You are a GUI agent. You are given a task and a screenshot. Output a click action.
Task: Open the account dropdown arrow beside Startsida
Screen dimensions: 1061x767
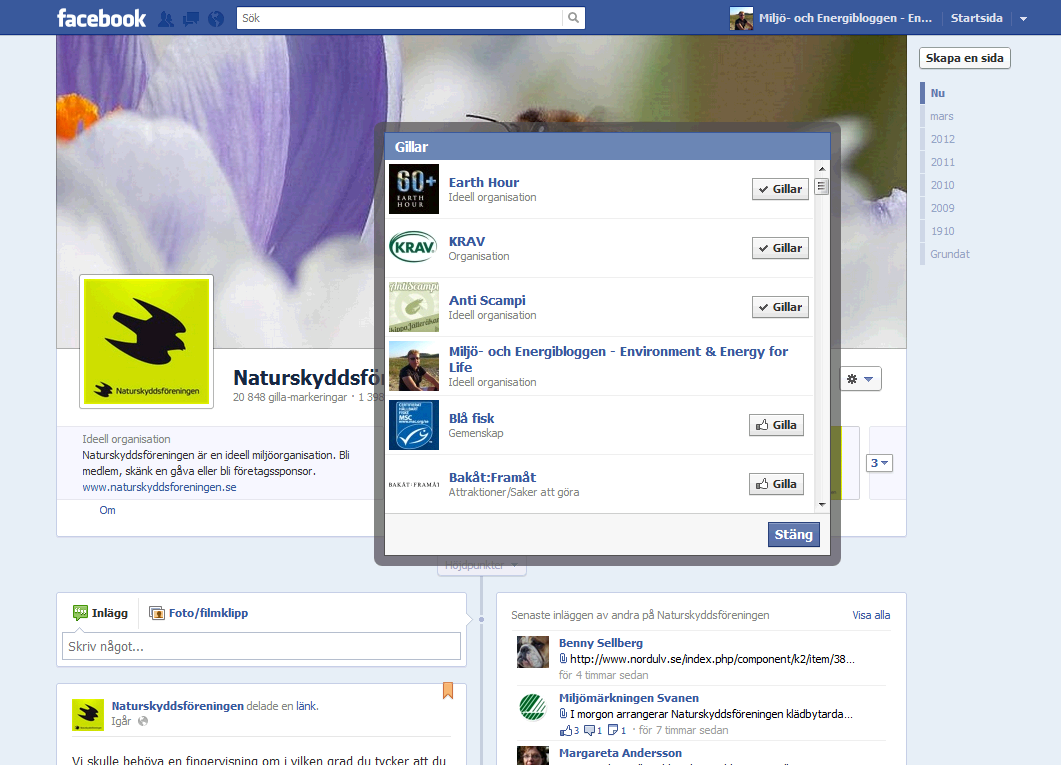point(1024,19)
